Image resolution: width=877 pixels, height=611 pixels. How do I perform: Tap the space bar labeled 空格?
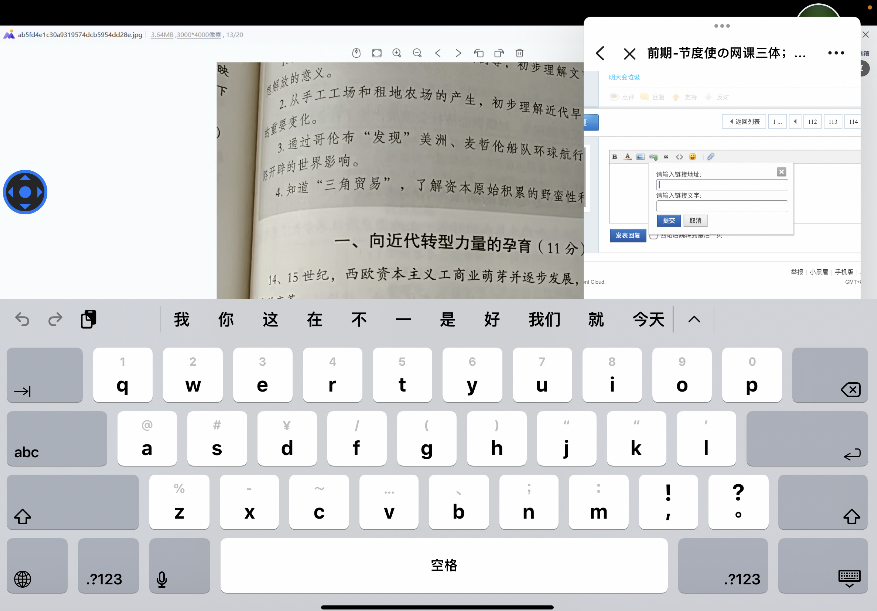444,566
